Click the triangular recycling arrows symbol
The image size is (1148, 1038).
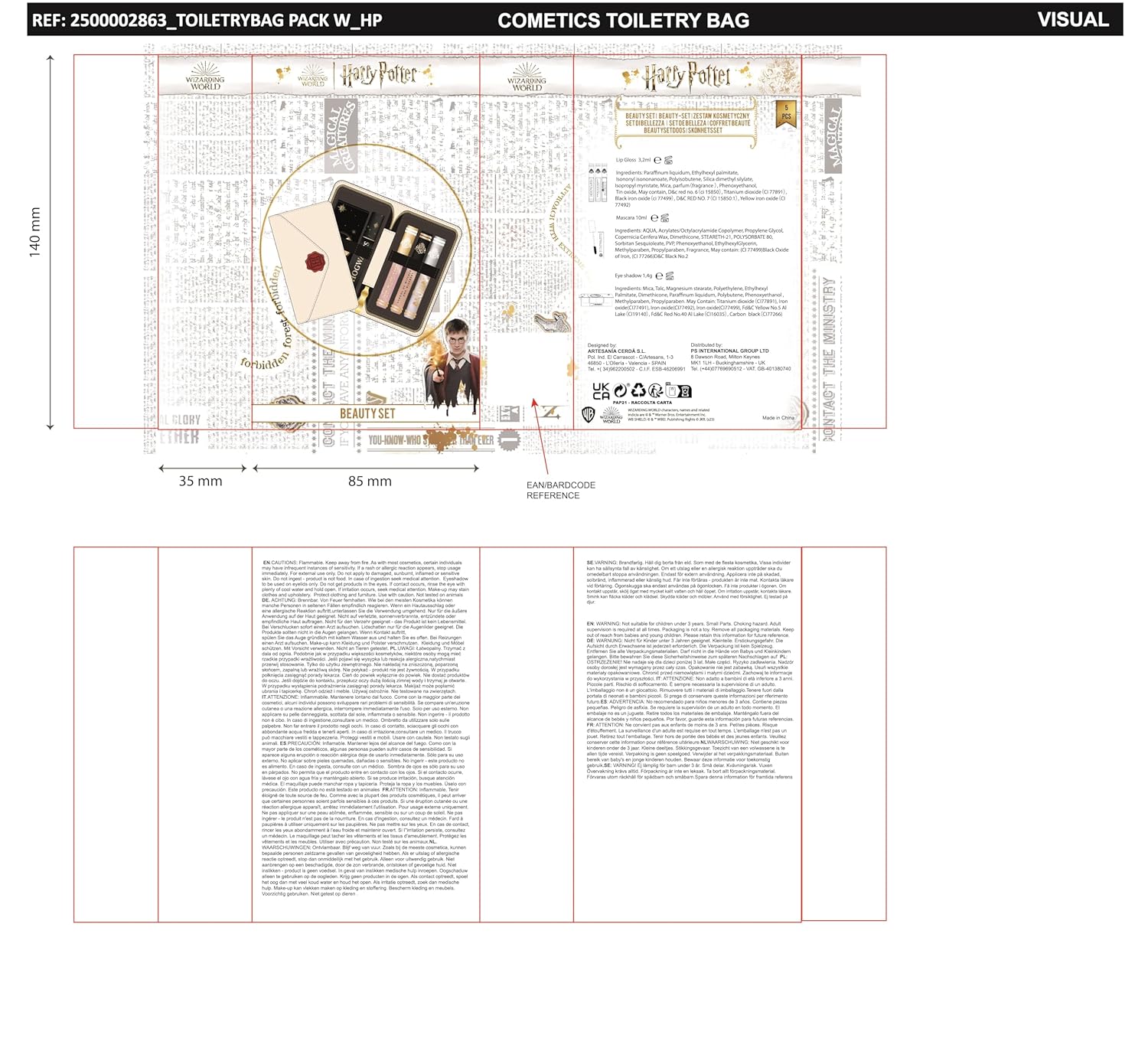[638, 391]
